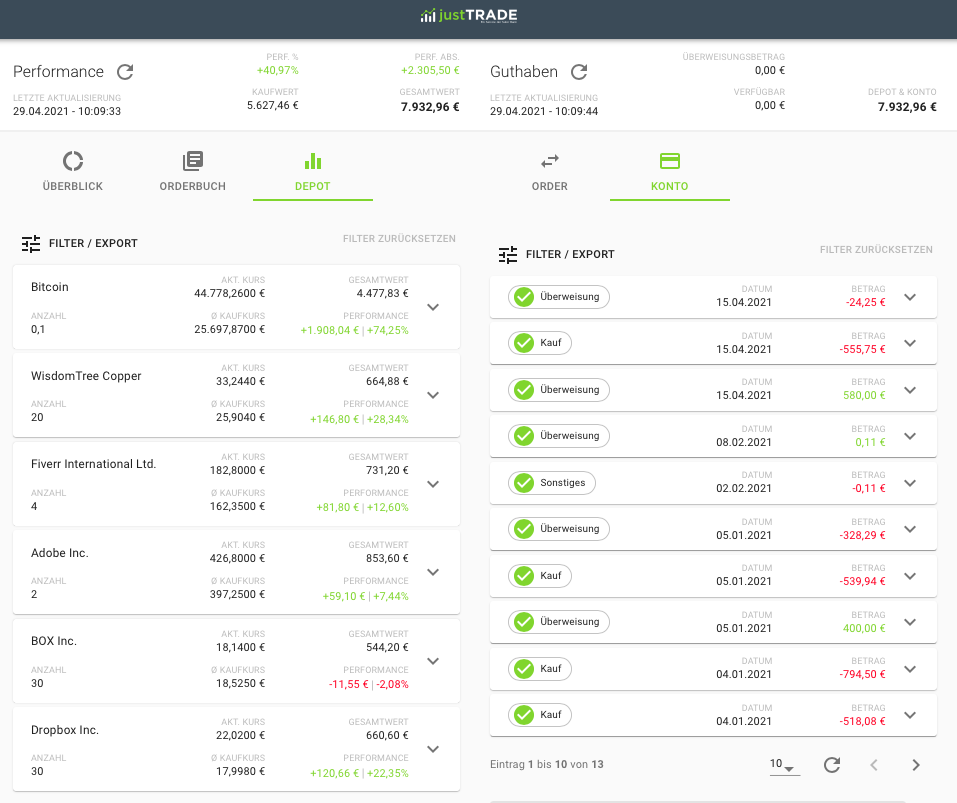Expand the Bitcoin position
This screenshot has height=803, width=957.
pyautogui.click(x=433, y=307)
